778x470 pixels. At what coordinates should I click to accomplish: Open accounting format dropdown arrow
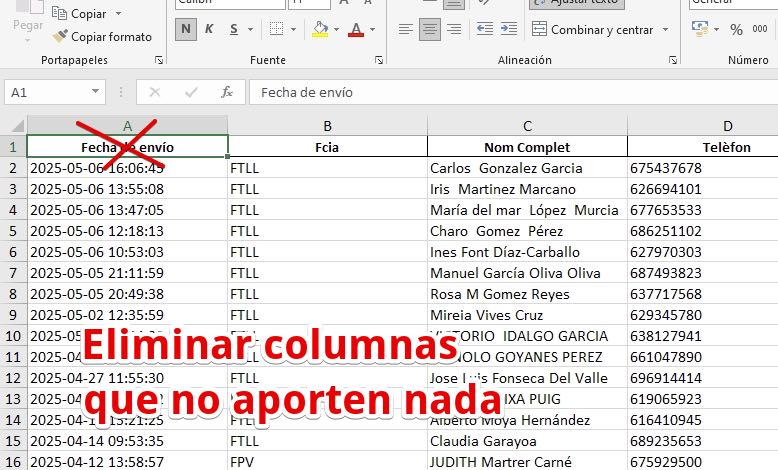tap(716, 30)
